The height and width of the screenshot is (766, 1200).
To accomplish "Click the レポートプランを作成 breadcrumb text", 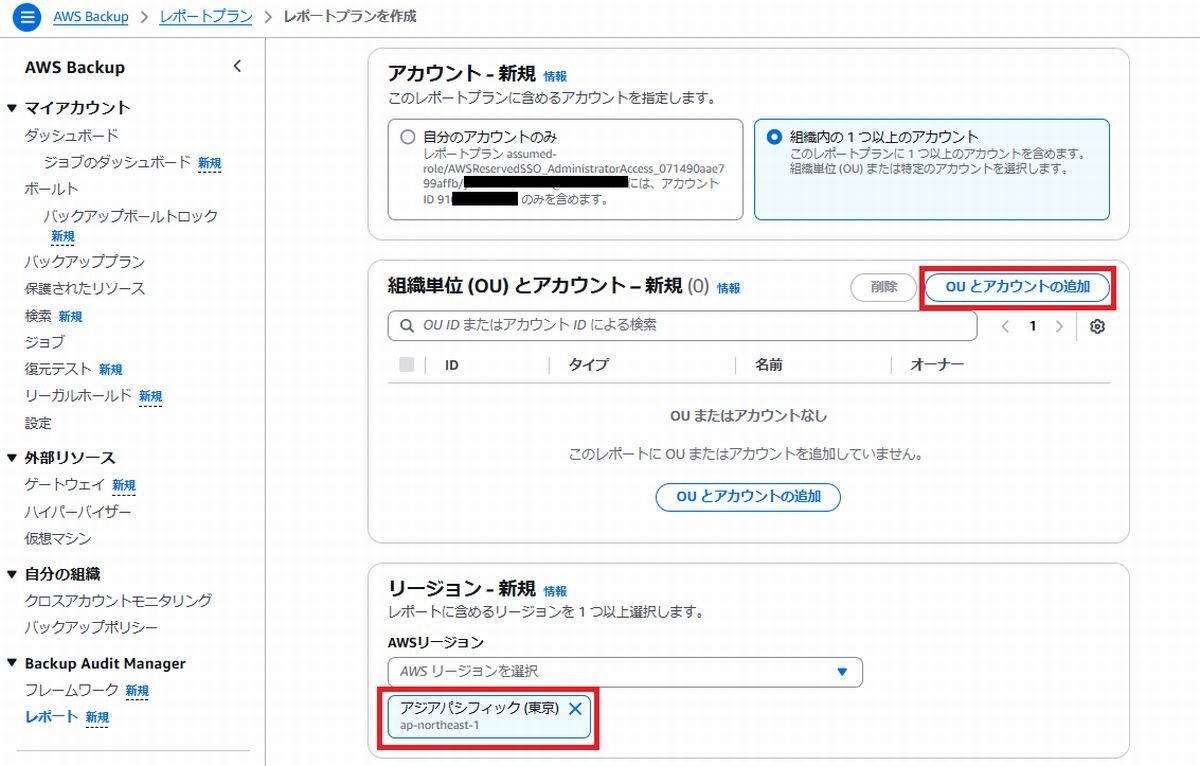I will [350, 16].
